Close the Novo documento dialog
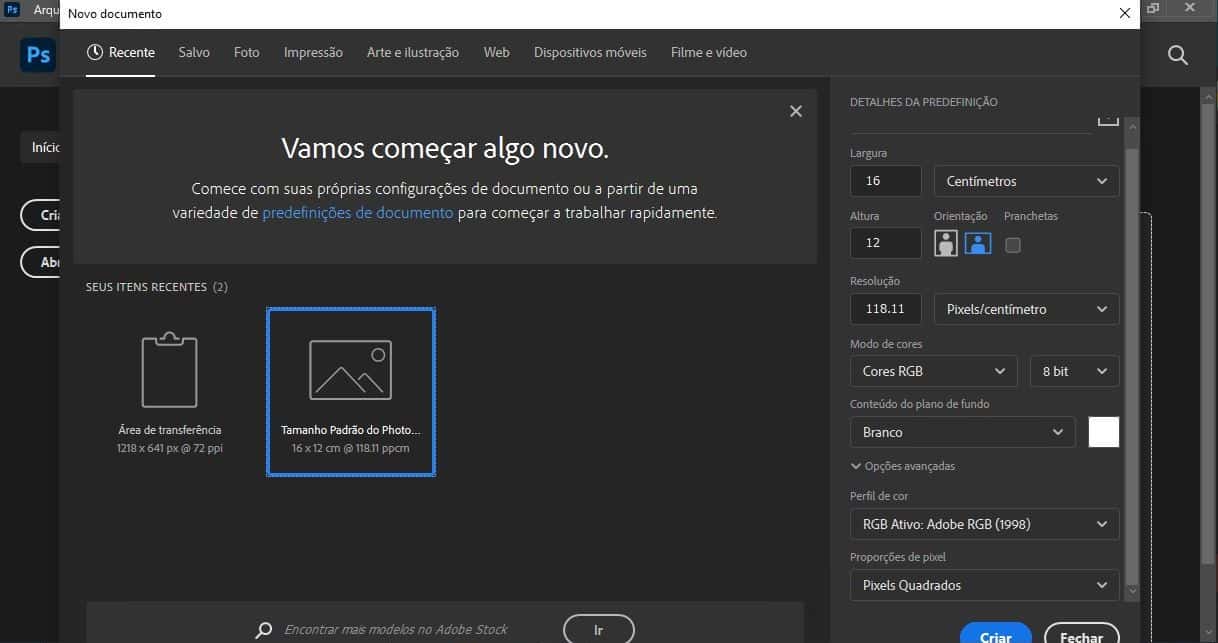Image resolution: width=1218 pixels, height=643 pixels. [1124, 14]
